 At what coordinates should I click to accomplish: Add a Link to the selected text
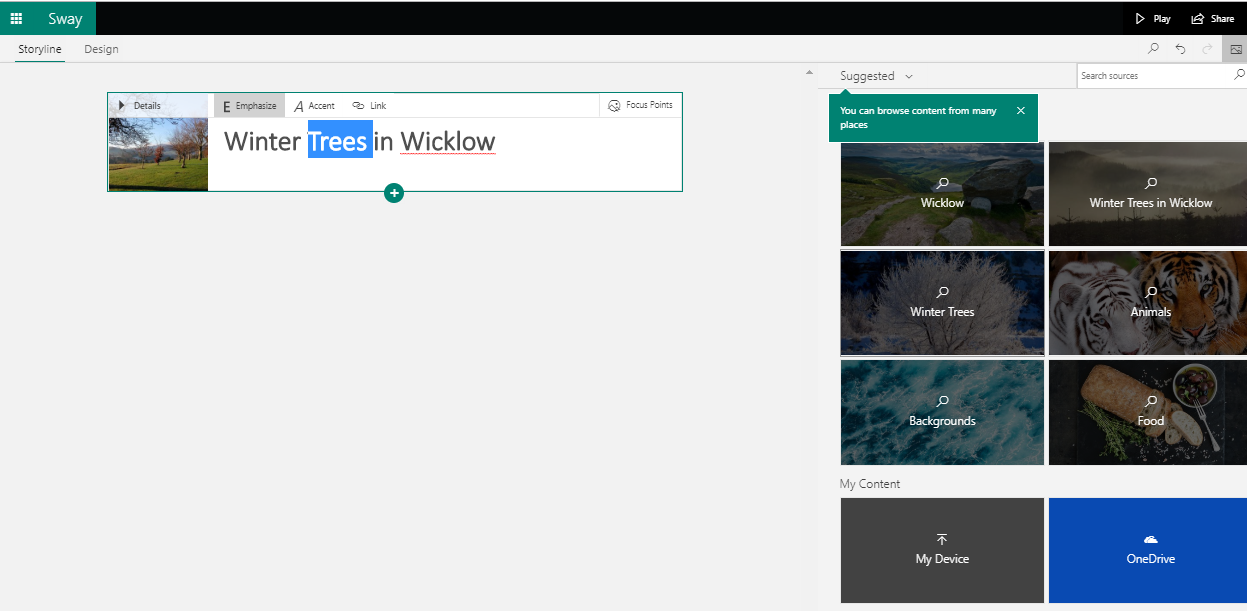[x=369, y=106]
